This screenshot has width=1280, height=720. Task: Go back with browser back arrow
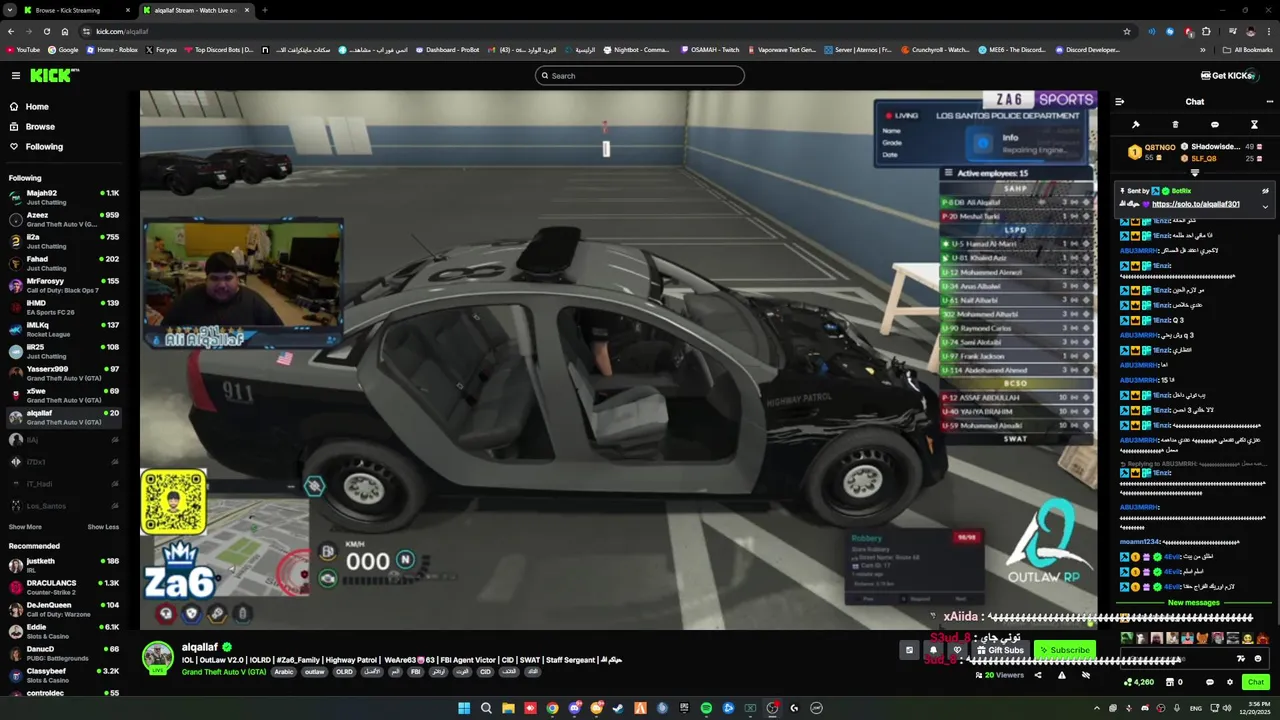(x=10, y=31)
